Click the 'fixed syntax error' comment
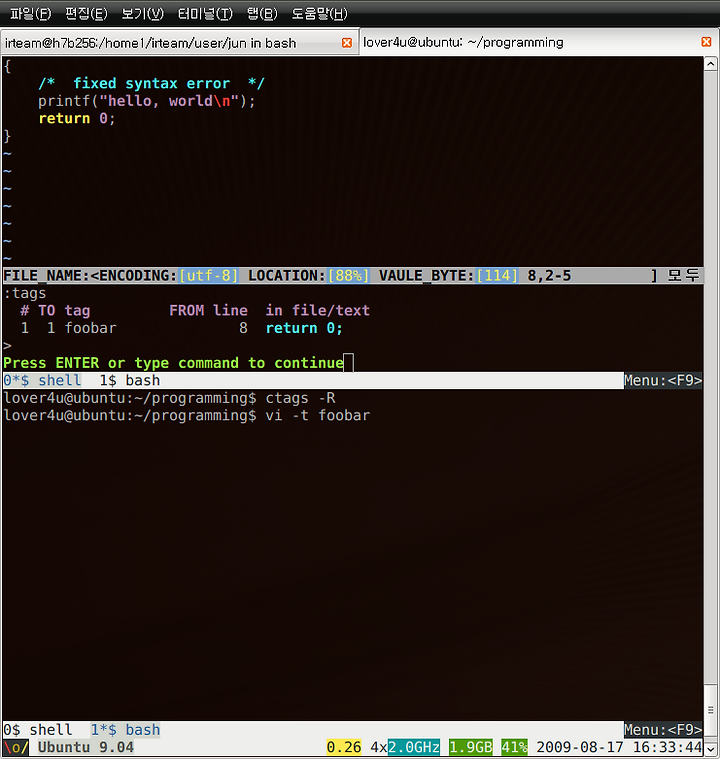720x759 pixels. pyautogui.click(x=152, y=83)
